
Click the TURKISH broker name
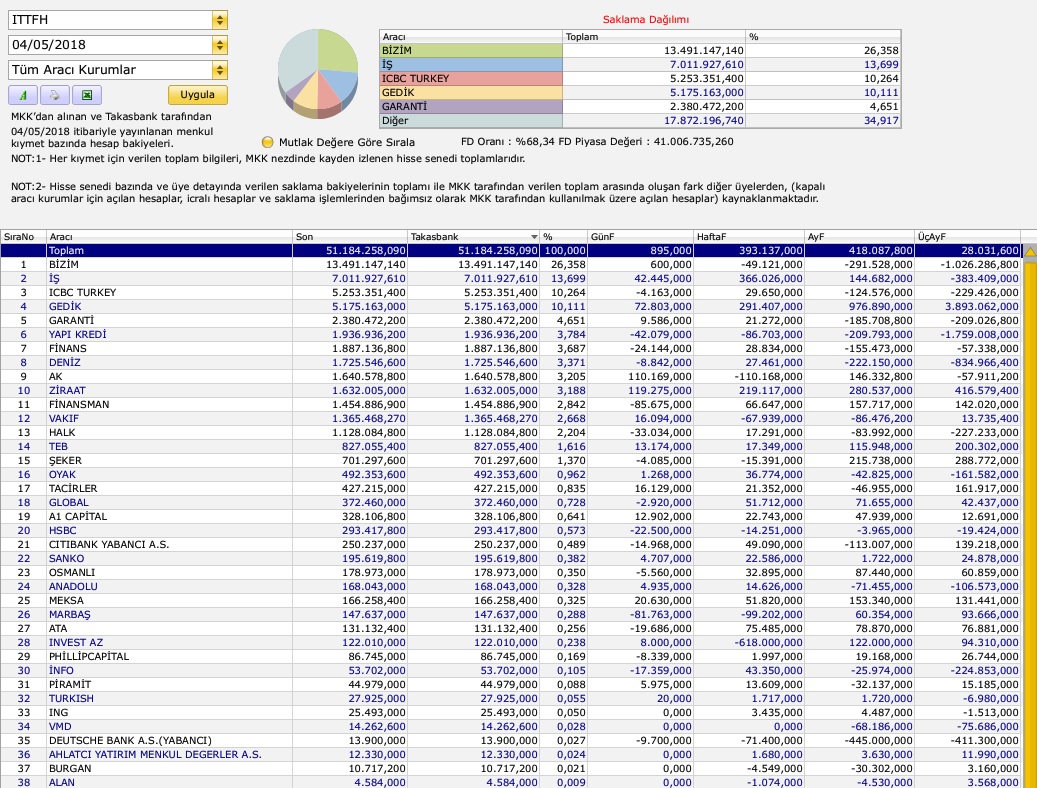tap(71, 699)
